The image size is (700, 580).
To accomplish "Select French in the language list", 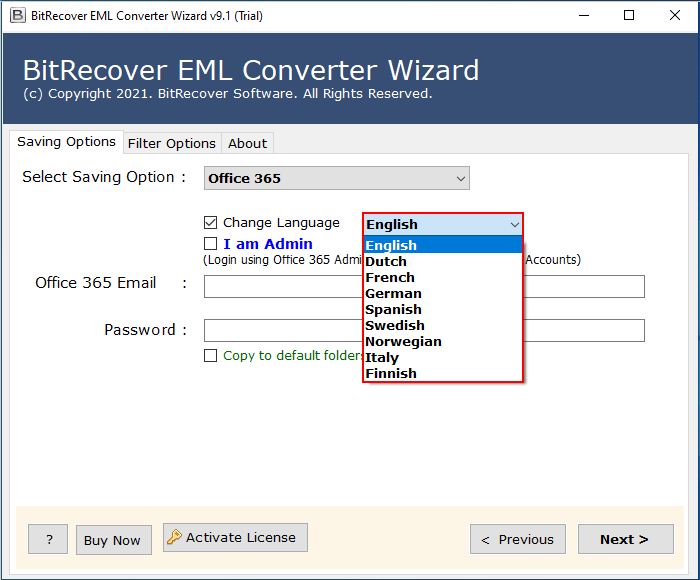I will pyautogui.click(x=390, y=277).
